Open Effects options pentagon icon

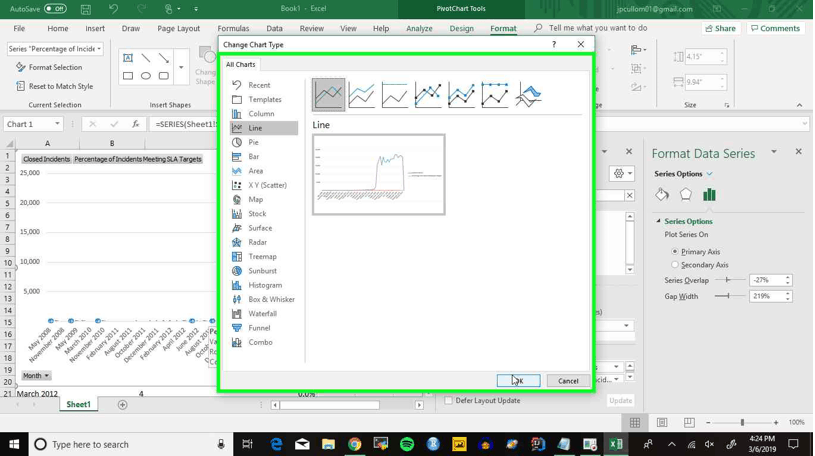pyautogui.click(x=686, y=195)
